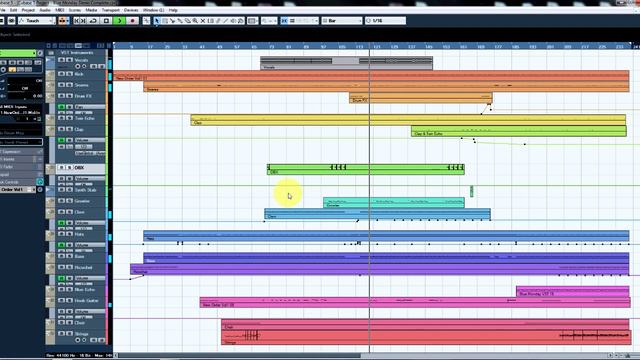The height and width of the screenshot is (360, 640).
Task: Select the Color tool
Action: [241, 20]
